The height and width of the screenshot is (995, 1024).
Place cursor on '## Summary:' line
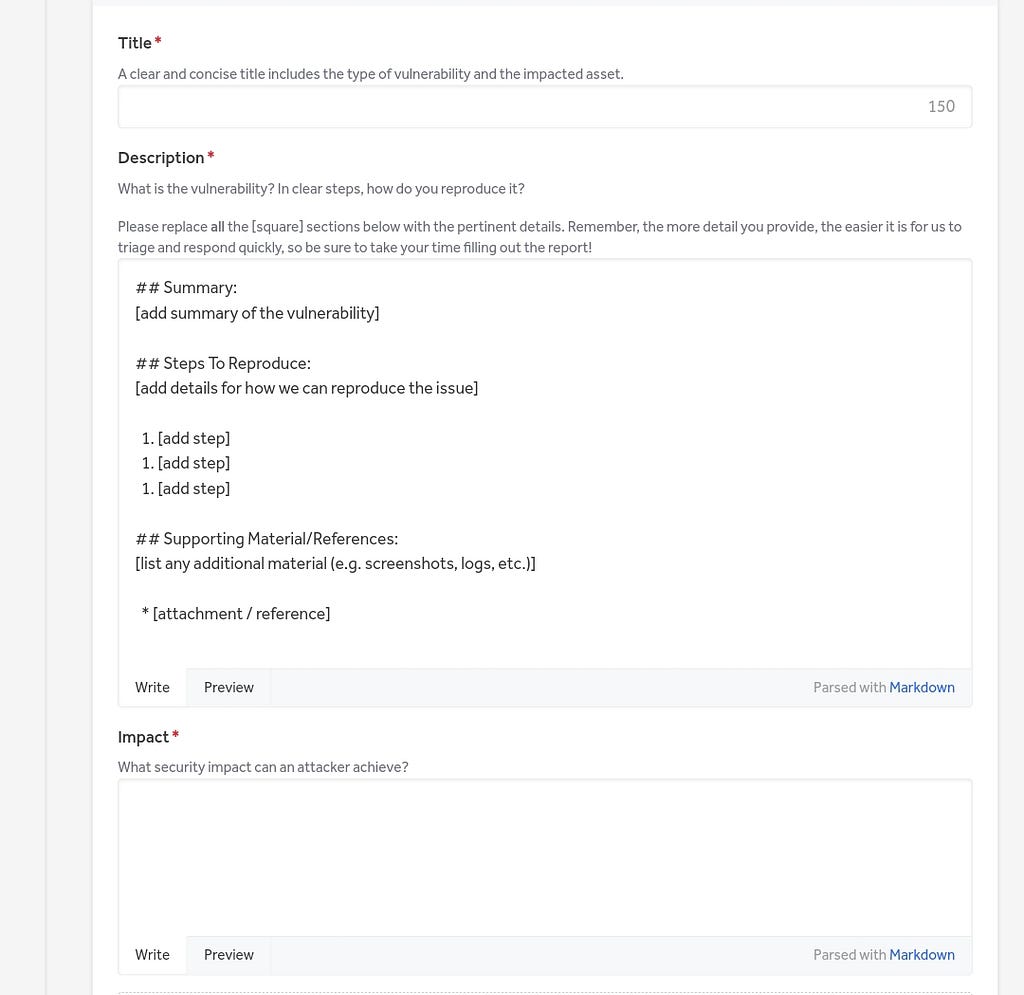(186, 288)
